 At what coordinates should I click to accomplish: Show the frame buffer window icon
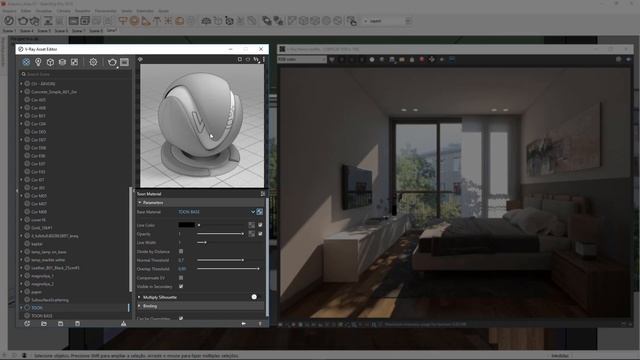coord(124,62)
